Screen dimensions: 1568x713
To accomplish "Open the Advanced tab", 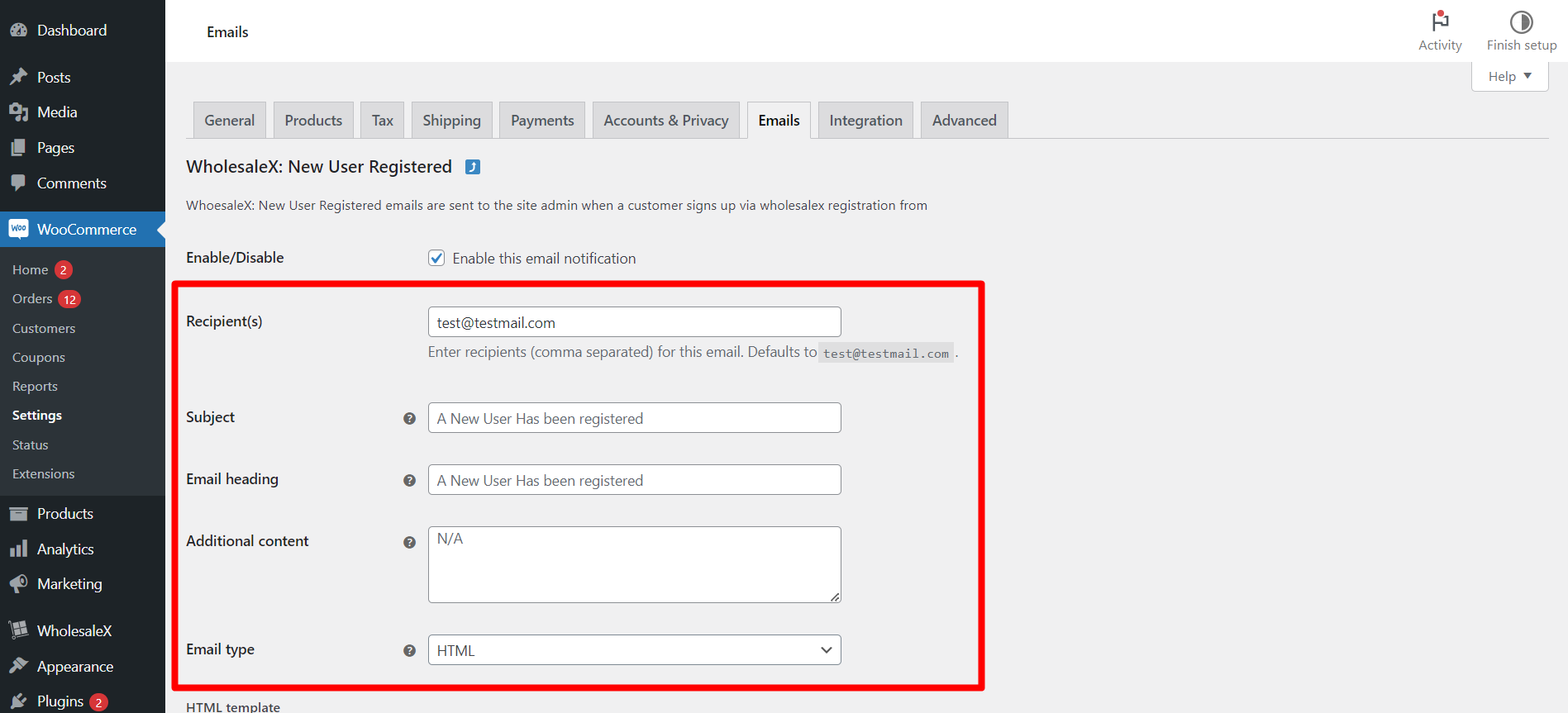I will click(x=965, y=121).
